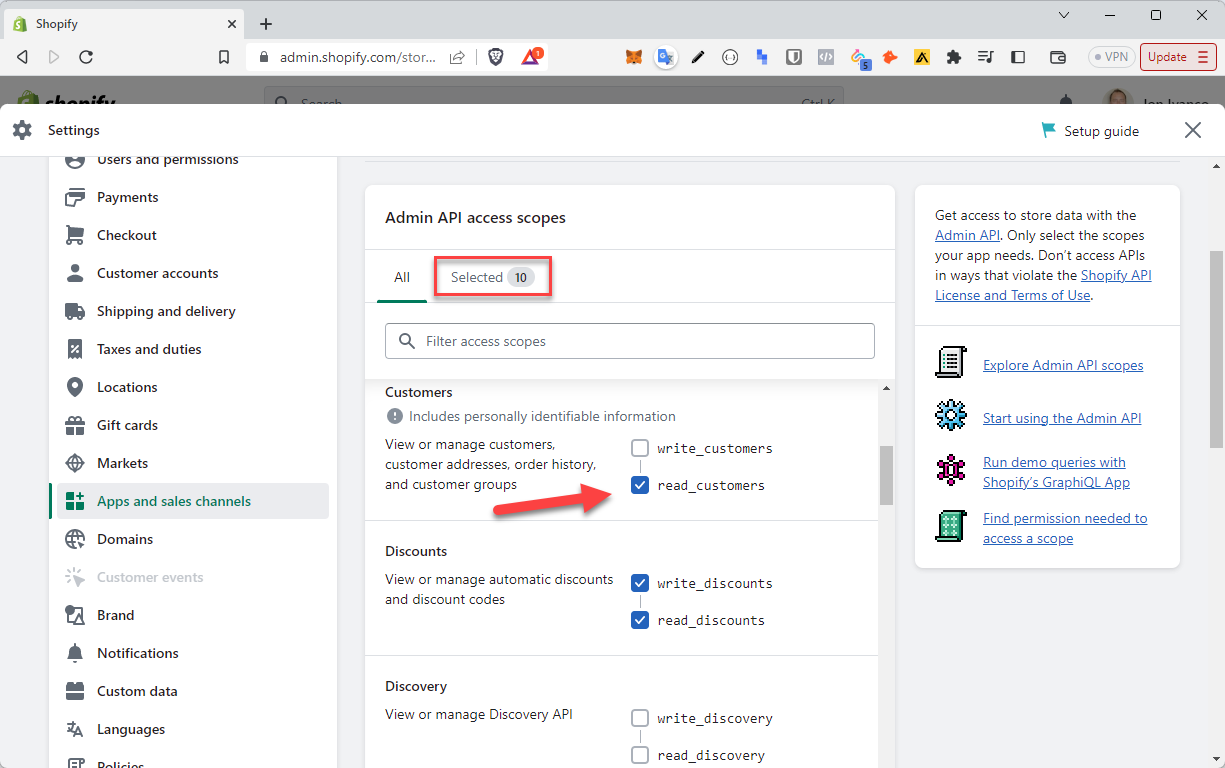Click the Admin API link
Image resolution: width=1225 pixels, height=768 pixels.
[x=967, y=235]
